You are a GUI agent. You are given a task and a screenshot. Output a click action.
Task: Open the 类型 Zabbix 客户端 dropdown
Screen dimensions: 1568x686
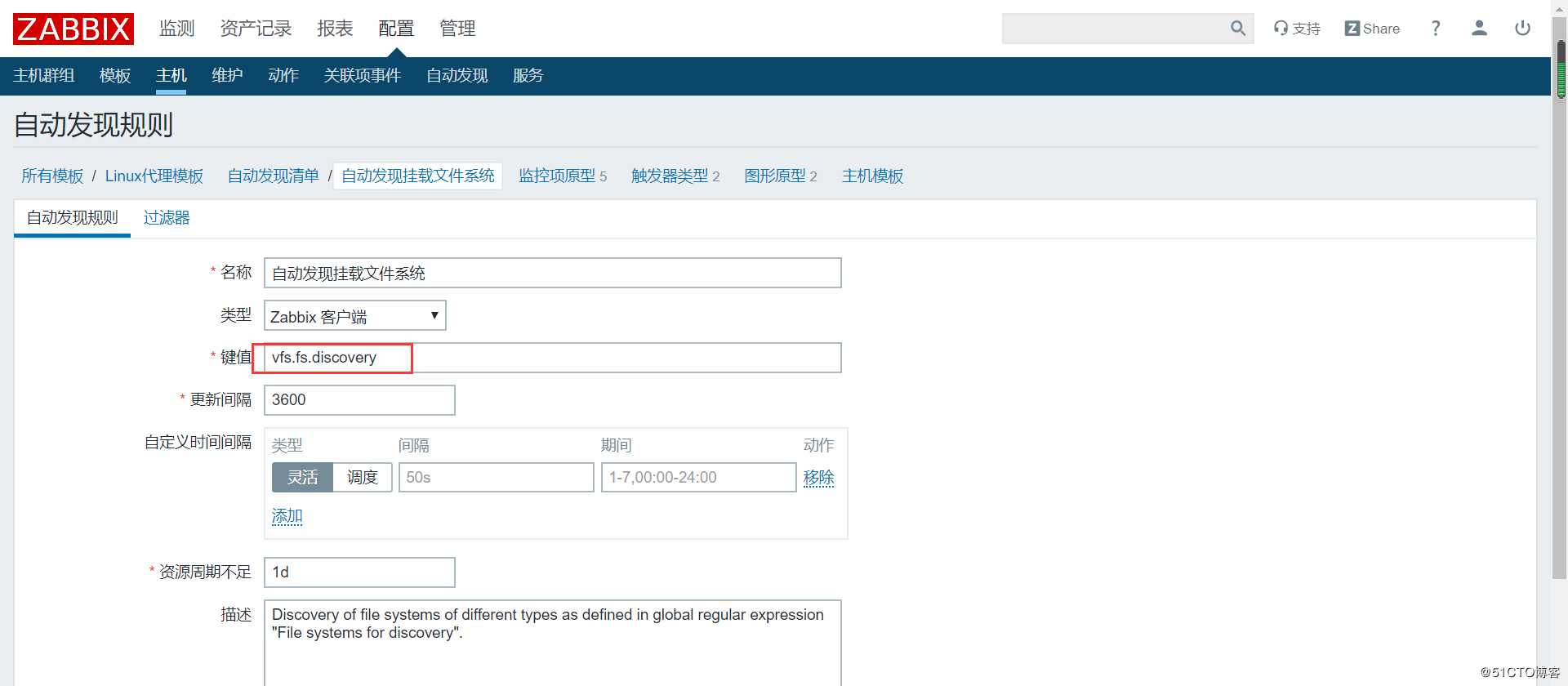[x=355, y=316]
